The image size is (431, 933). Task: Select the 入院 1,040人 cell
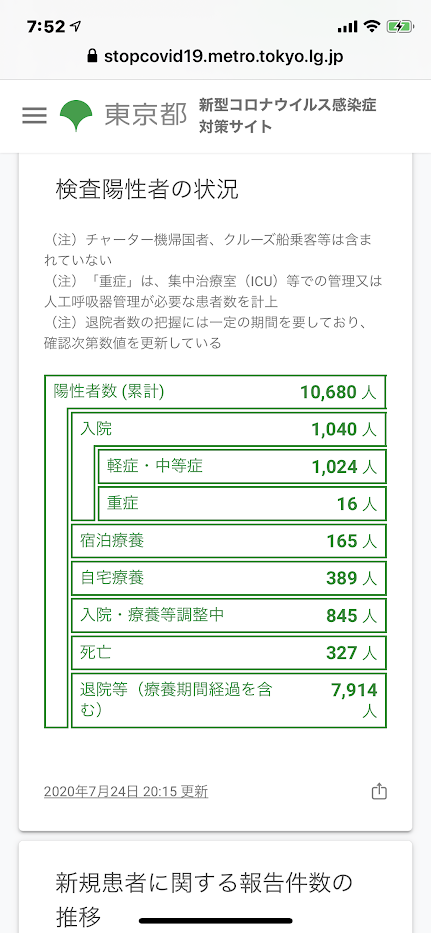tap(229, 429)
